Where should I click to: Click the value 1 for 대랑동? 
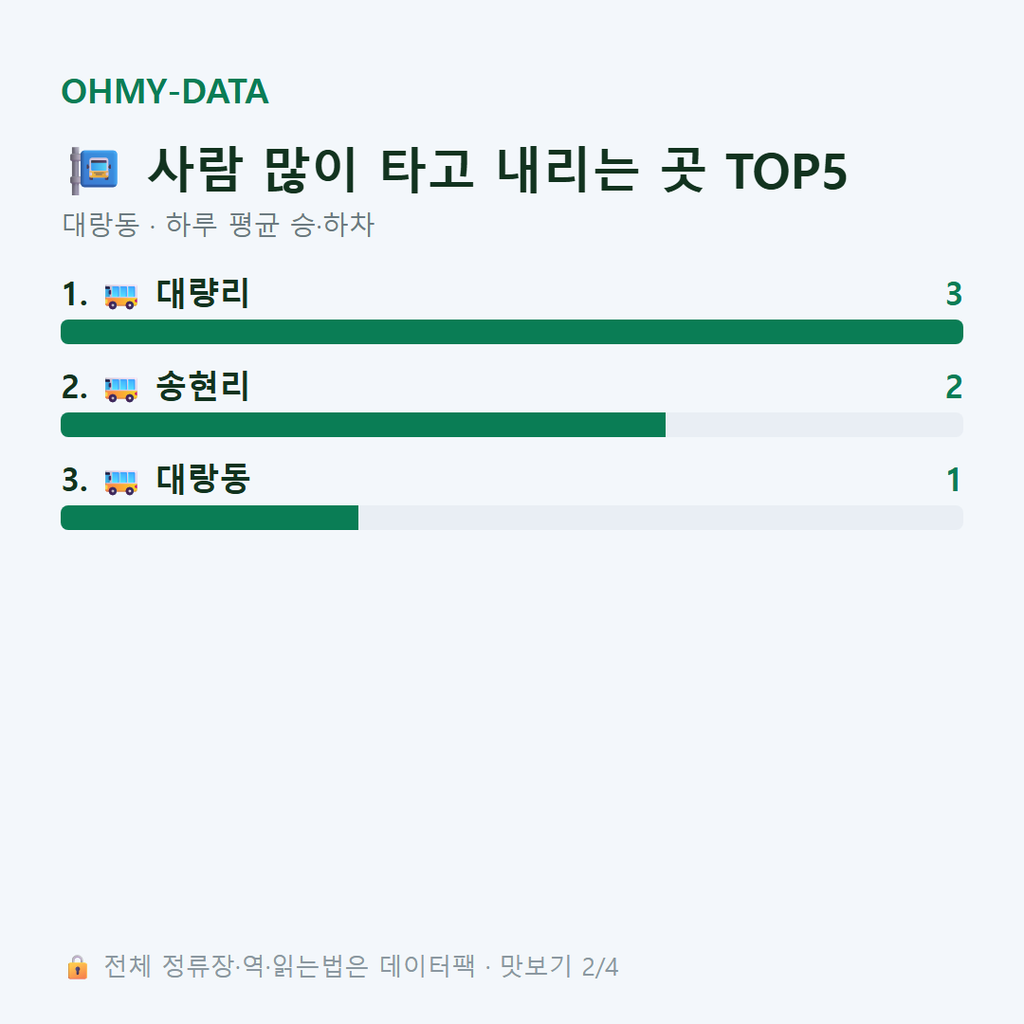pyautogui.click(x=954, y=479)
